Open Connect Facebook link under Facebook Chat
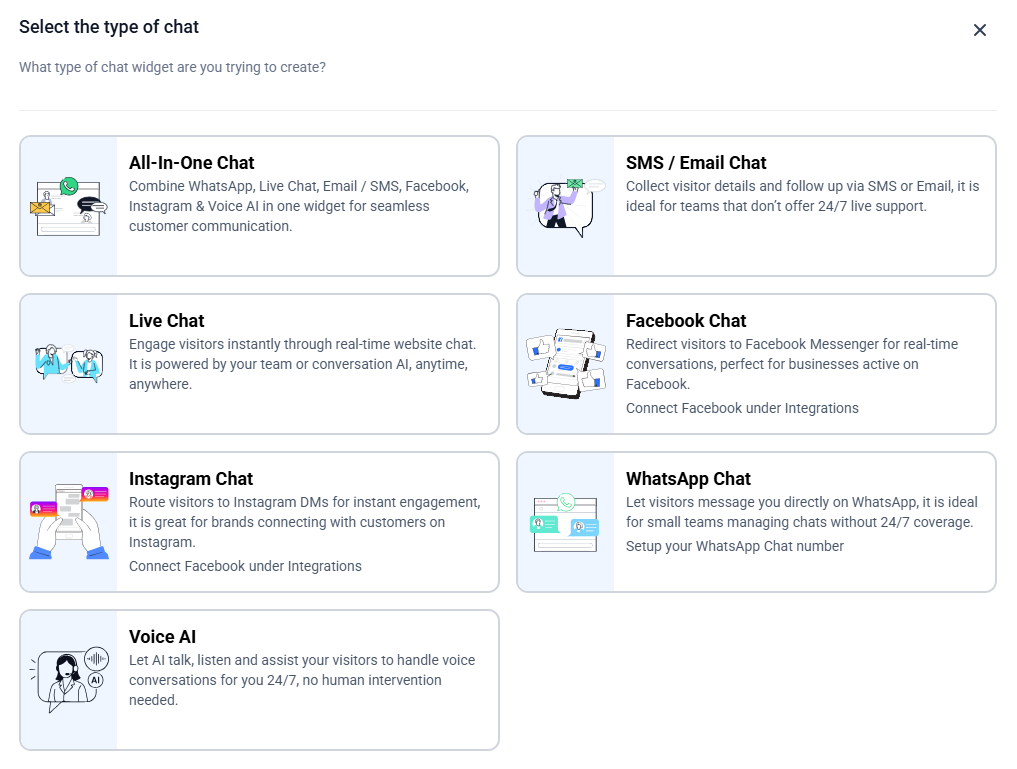 tap(742, 408)
